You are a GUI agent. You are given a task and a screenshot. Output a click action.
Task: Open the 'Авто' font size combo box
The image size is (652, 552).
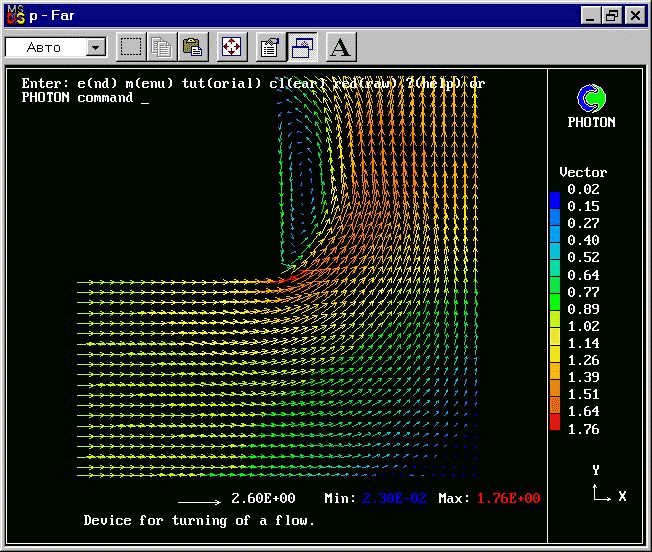coord(56,47)
